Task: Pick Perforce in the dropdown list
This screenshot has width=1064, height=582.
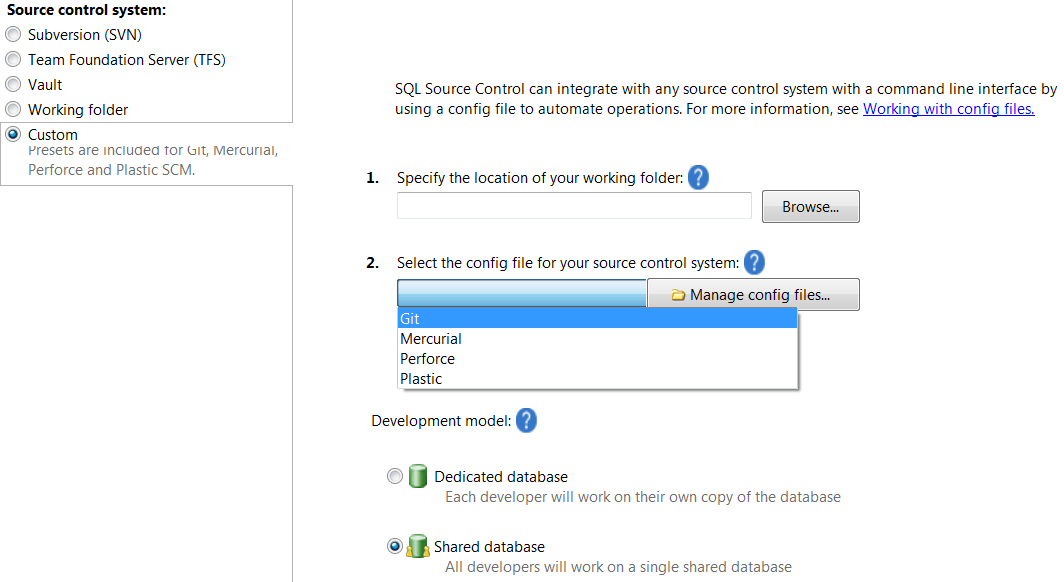Action: tap(597, 359)
